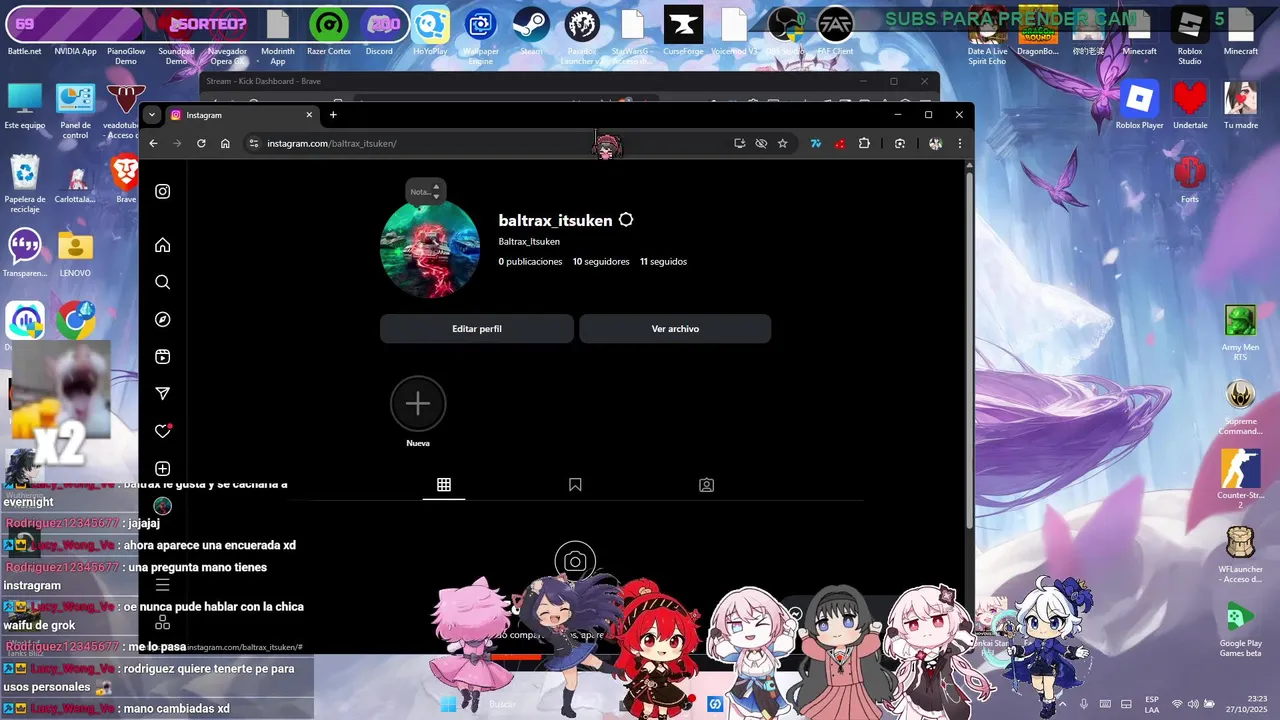Open the Razer Cortex desktop shortcut
This screenshot has height=720, width=1280.
click(x=328, y=31)
